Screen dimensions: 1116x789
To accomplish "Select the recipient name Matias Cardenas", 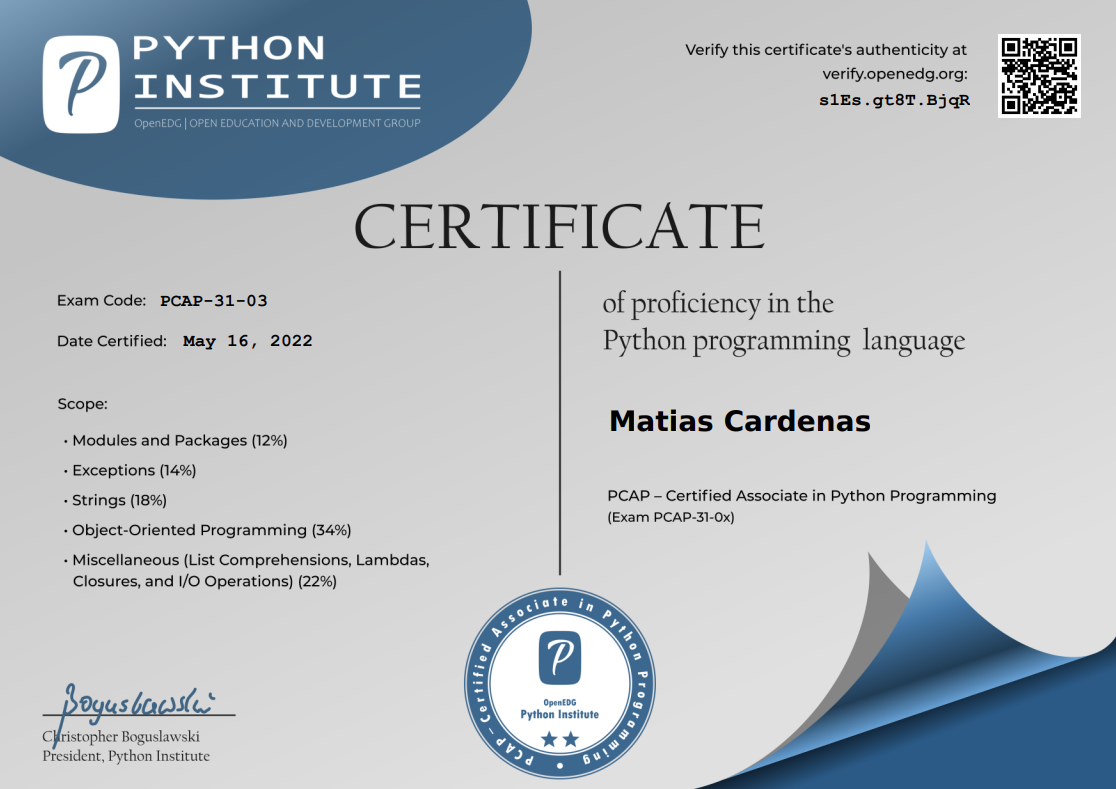I will (x=738, y=421).
